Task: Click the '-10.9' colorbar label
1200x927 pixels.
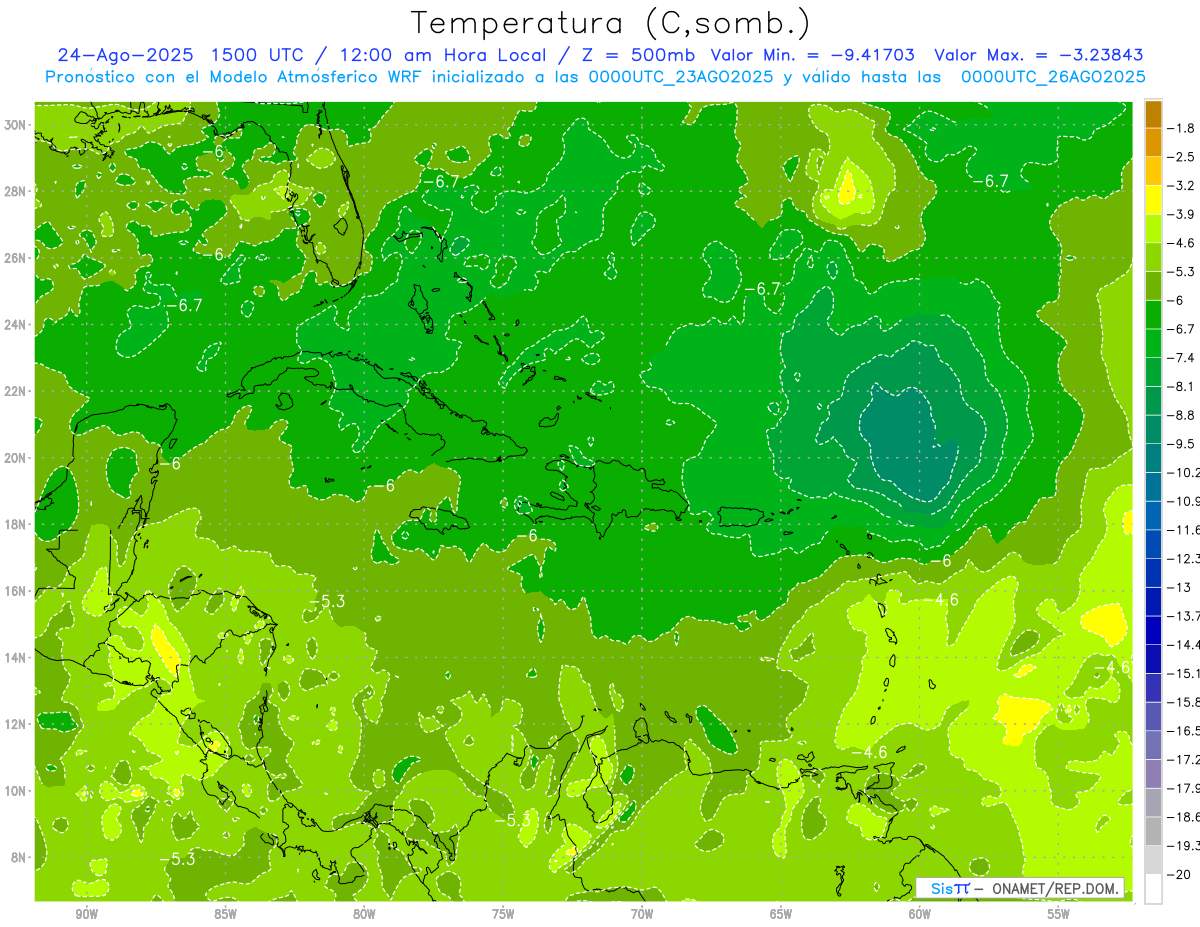Action: click(x=1185, y=501)
